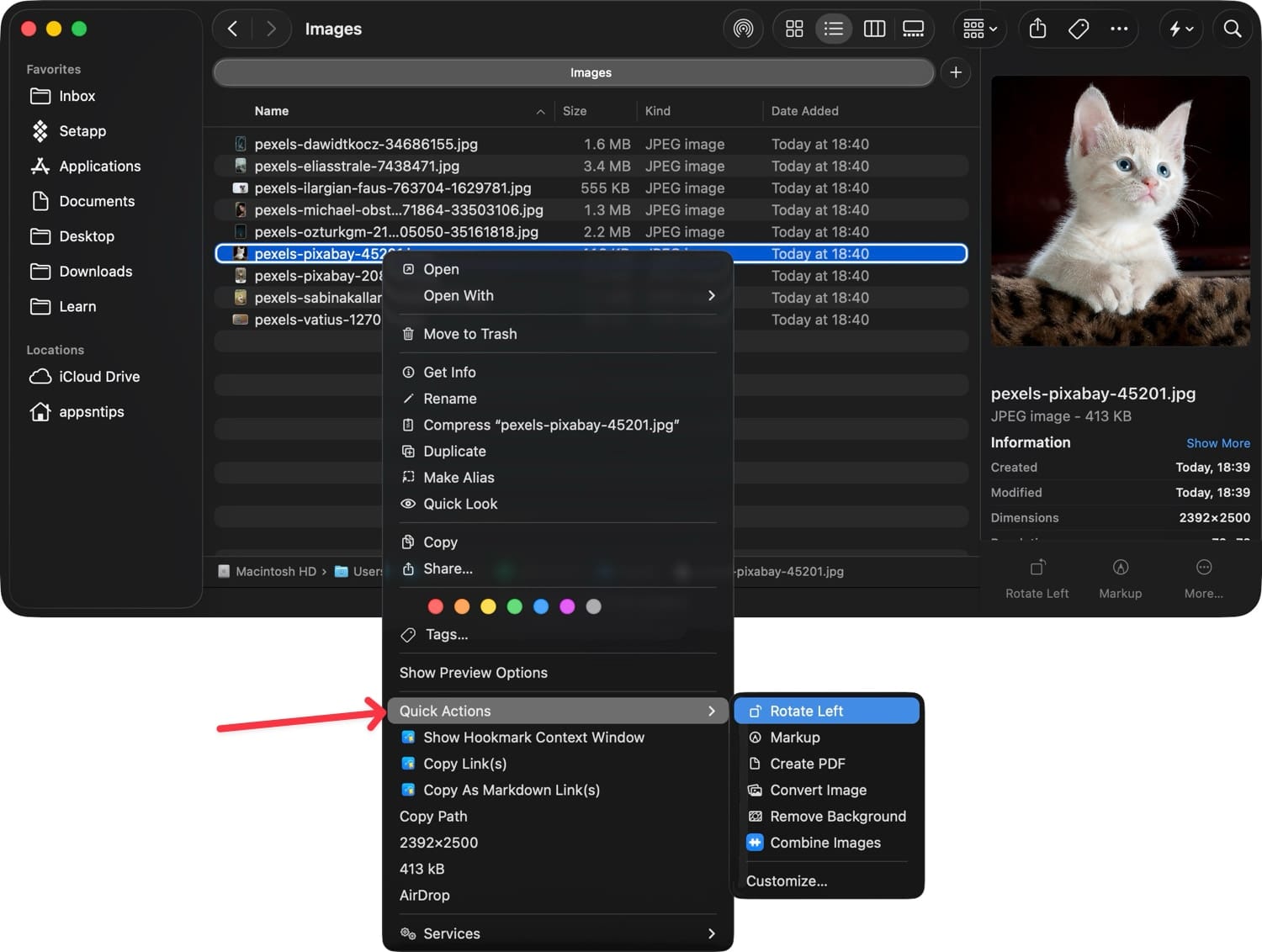Image resolution: width=1262 pixels, height=952 pixels.
Task: Click the Size column header to sort
Action: (575, 110)
